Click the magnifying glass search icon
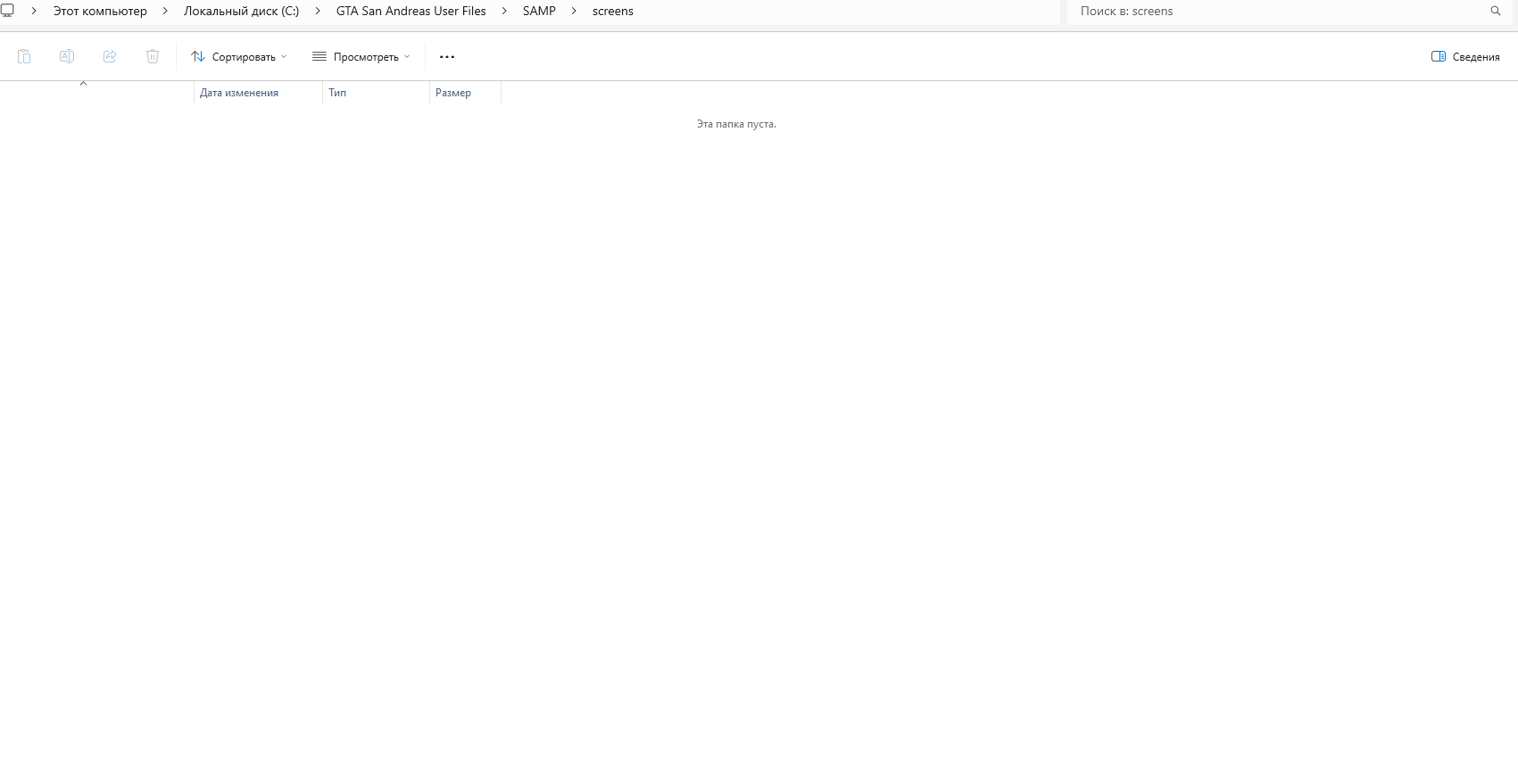 pyautogui.click(x=1496, y=11)
